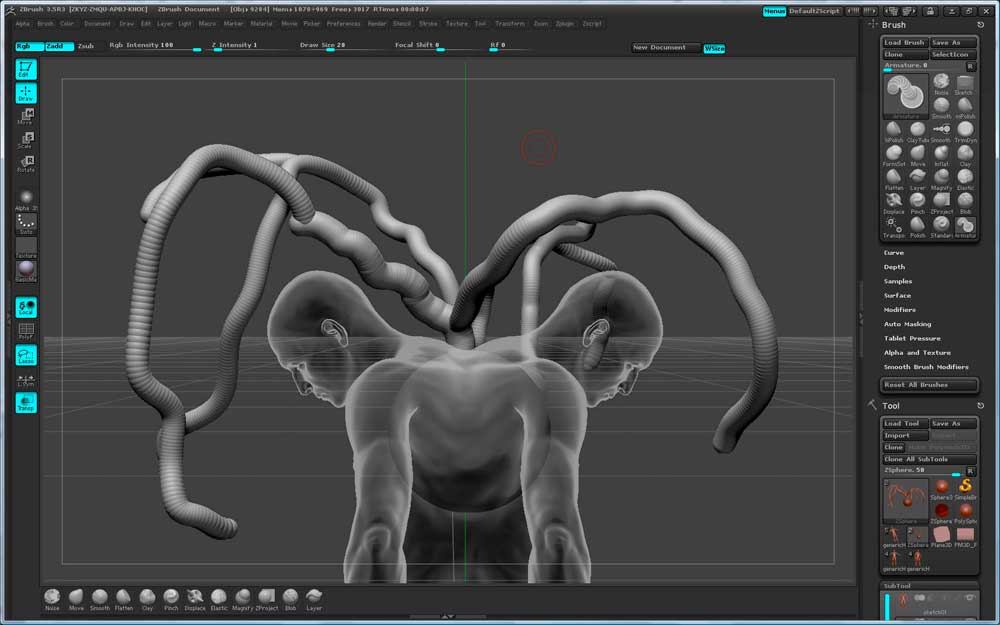
Task: Select the SimpleBrush tool thumbnail
Action: [x=965, y=489]
